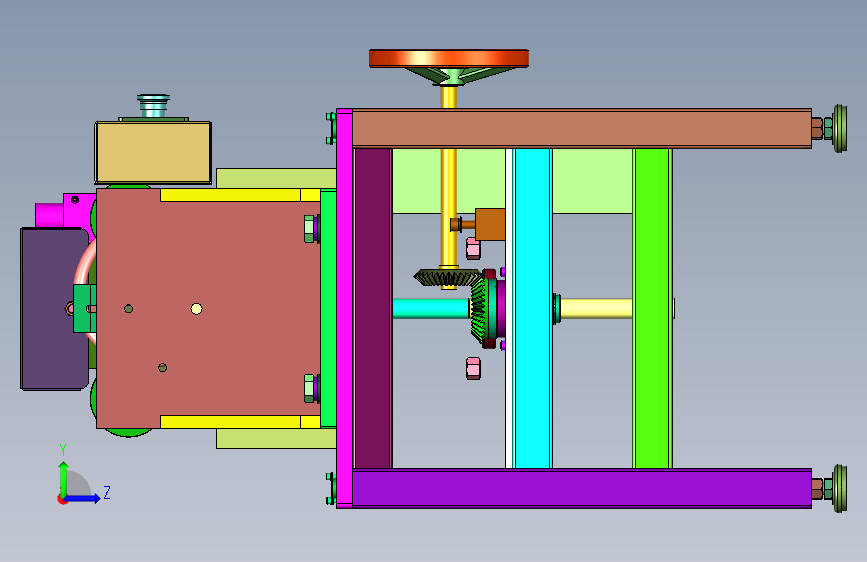Screen dimensions: 867x562
Task: Select the orange handwheel rim
Action: coord(448,58)
